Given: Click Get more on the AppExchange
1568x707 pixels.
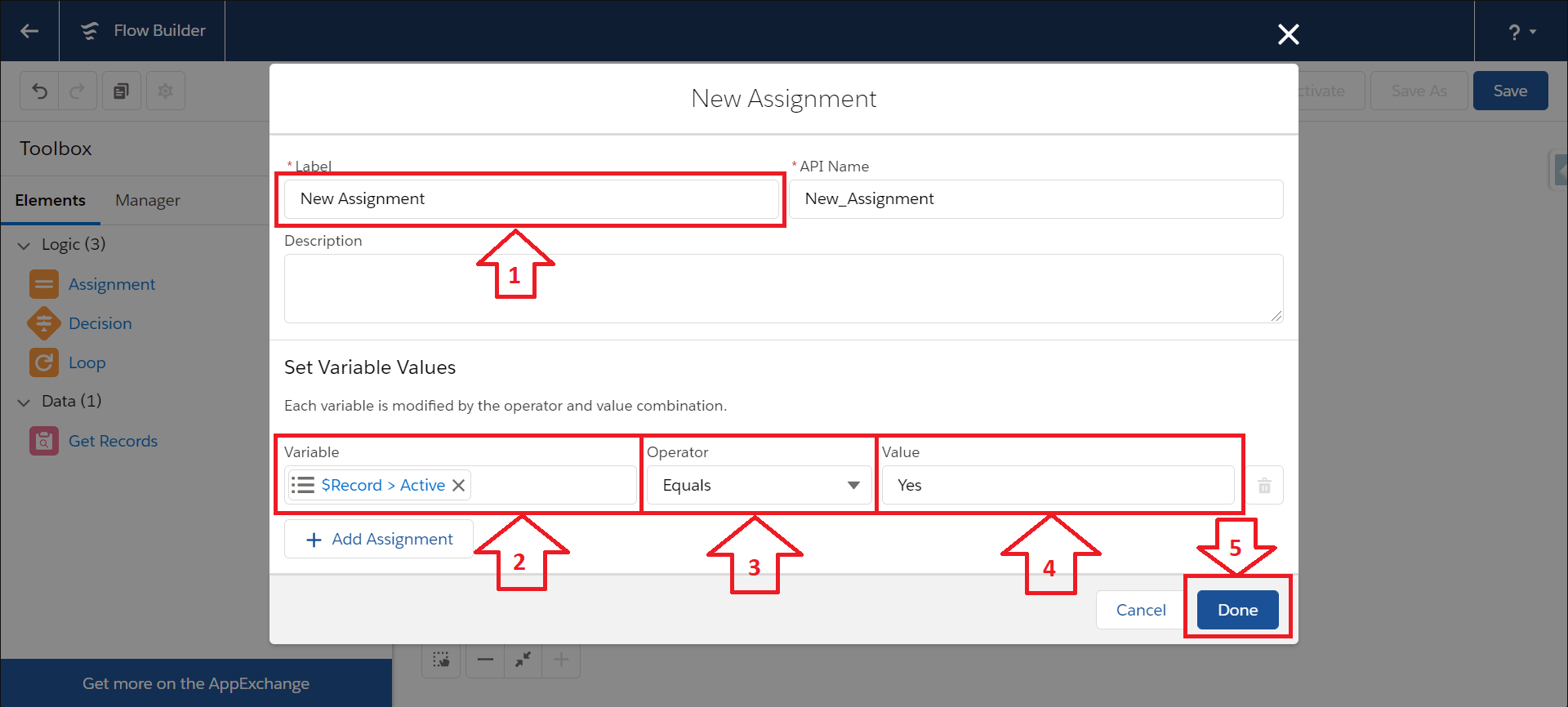Looking at the screenshot, I should (196, 683).
